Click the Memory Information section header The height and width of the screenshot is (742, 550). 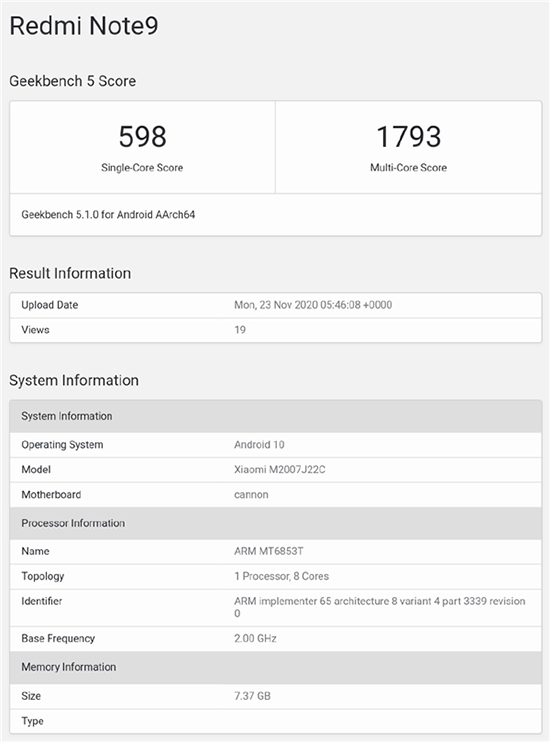click(x=275, y=667)
